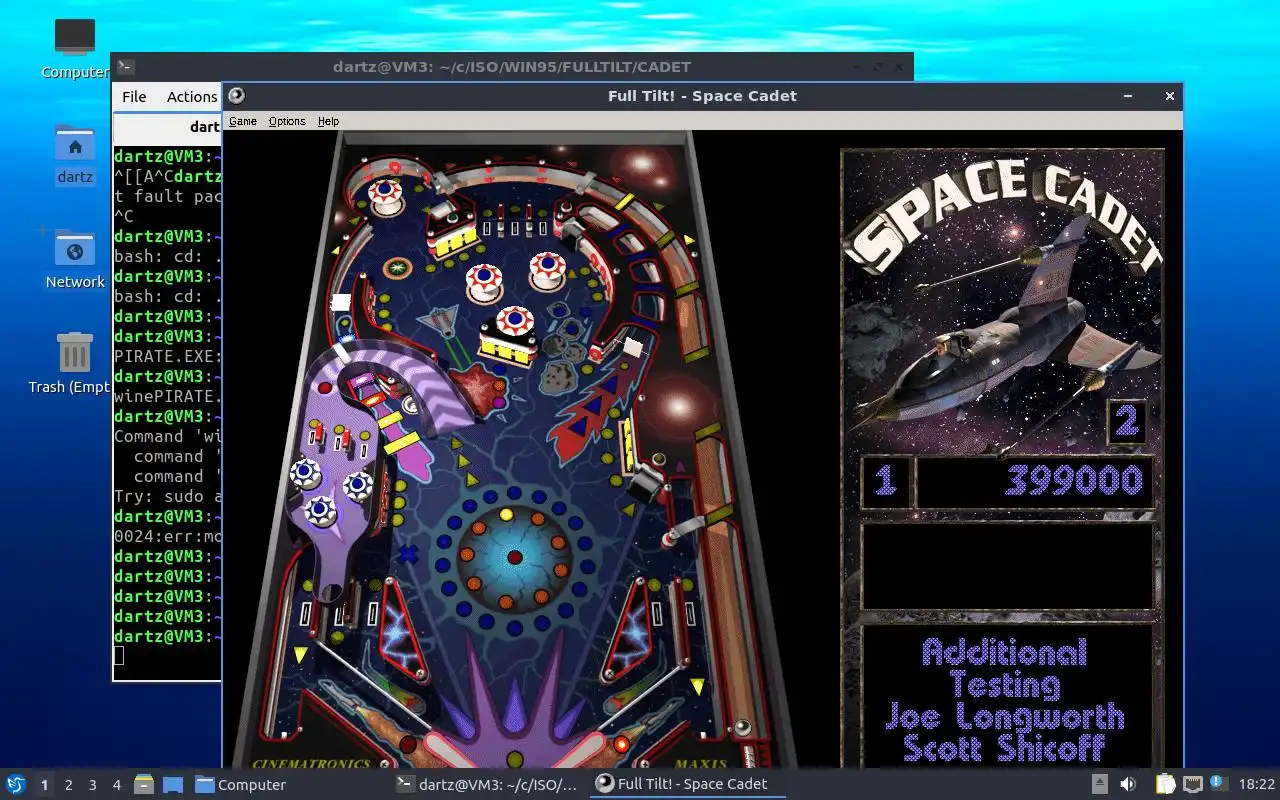The width and height of the screenshot is (1280, 800).
Task: Open the Trash desktop icon
Action: [x=74, y=364]
